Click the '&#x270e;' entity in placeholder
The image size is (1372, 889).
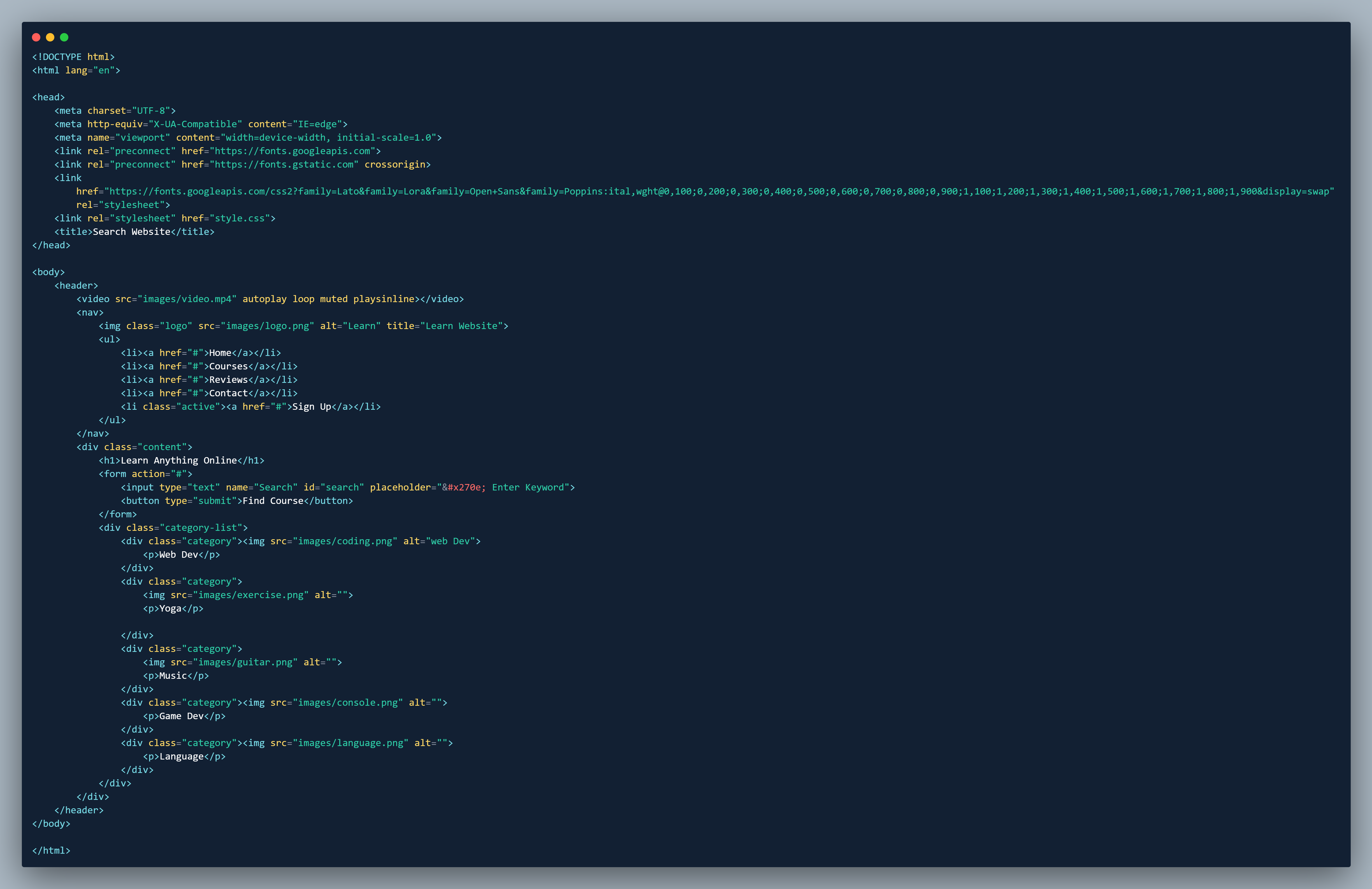point(464,487)
